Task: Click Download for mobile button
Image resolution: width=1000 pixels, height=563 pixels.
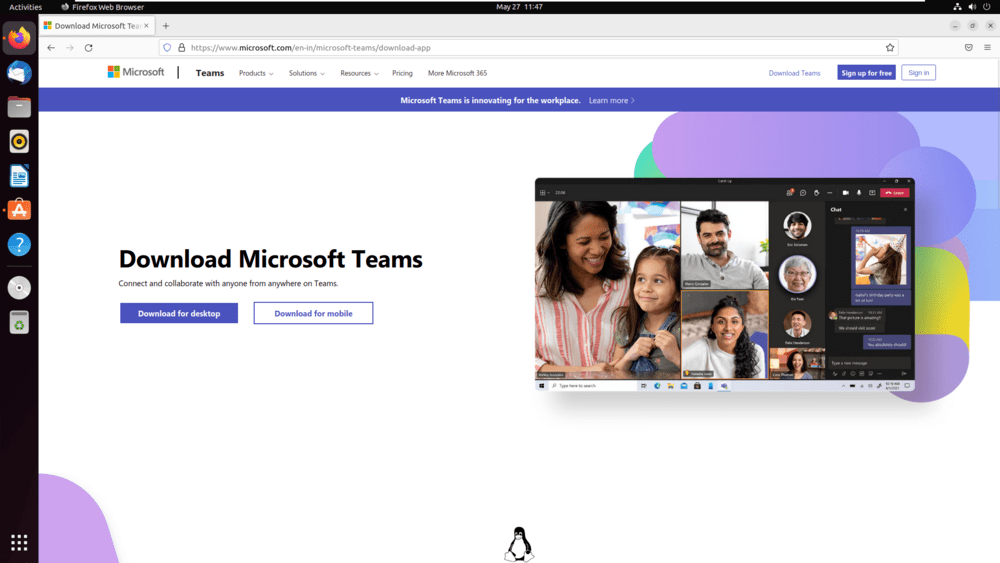Action: (x=313, y=313)
